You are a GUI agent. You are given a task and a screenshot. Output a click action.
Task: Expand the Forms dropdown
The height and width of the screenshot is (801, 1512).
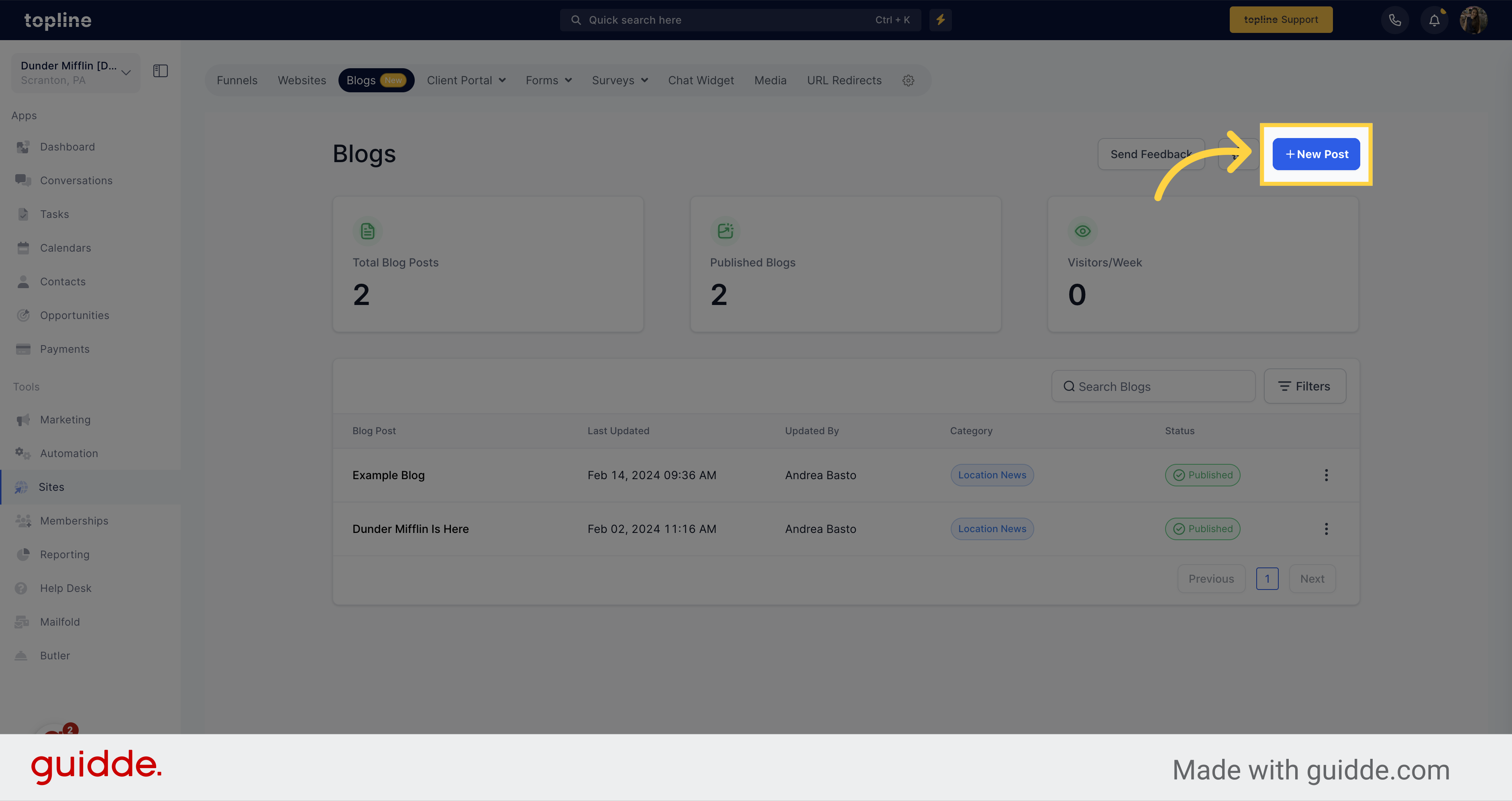click(x=548, y=80)
